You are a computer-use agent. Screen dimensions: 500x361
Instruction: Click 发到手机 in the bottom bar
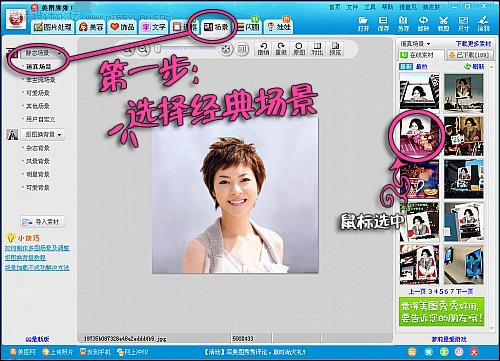tap(95, 352)
